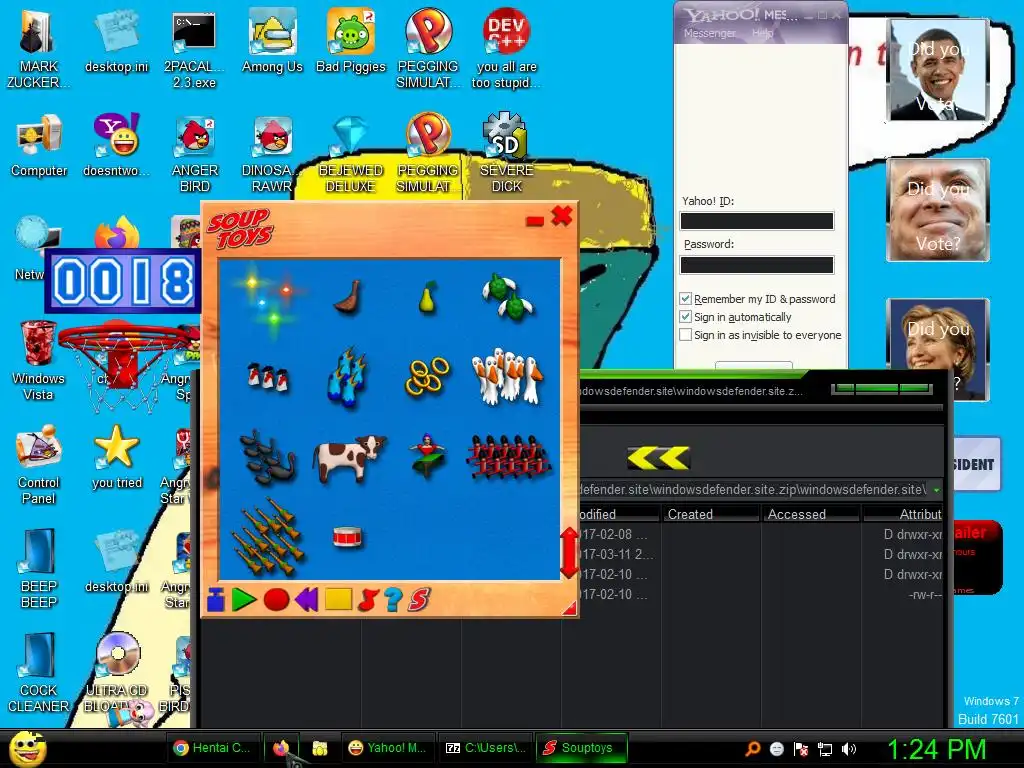The image size is (1024, 768).
Task: Pick the gold rings toy in Souptoys
Action: [x=427, y=377]
